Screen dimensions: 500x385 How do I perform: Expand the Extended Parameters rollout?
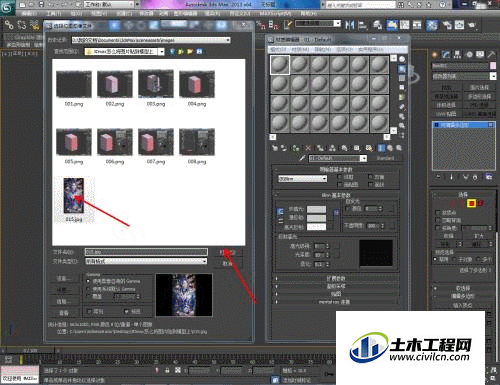pyautogui.click(x=336, y=279)
